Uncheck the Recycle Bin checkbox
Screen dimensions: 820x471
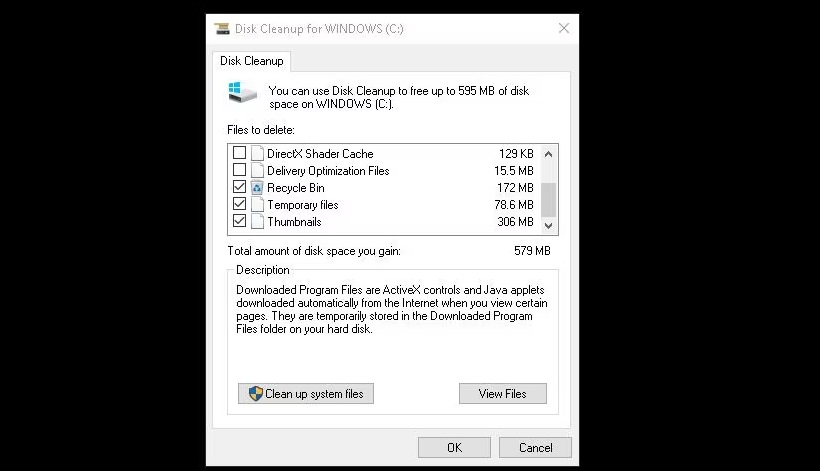[x=240, y=187]
